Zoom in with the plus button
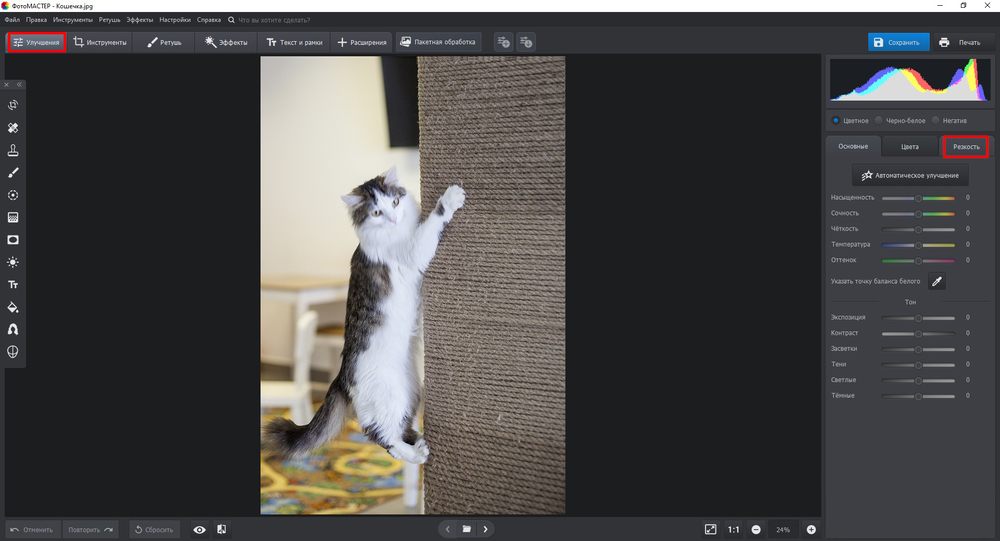This screenshot has width=1000, height=541. click(x=811, y=529)
